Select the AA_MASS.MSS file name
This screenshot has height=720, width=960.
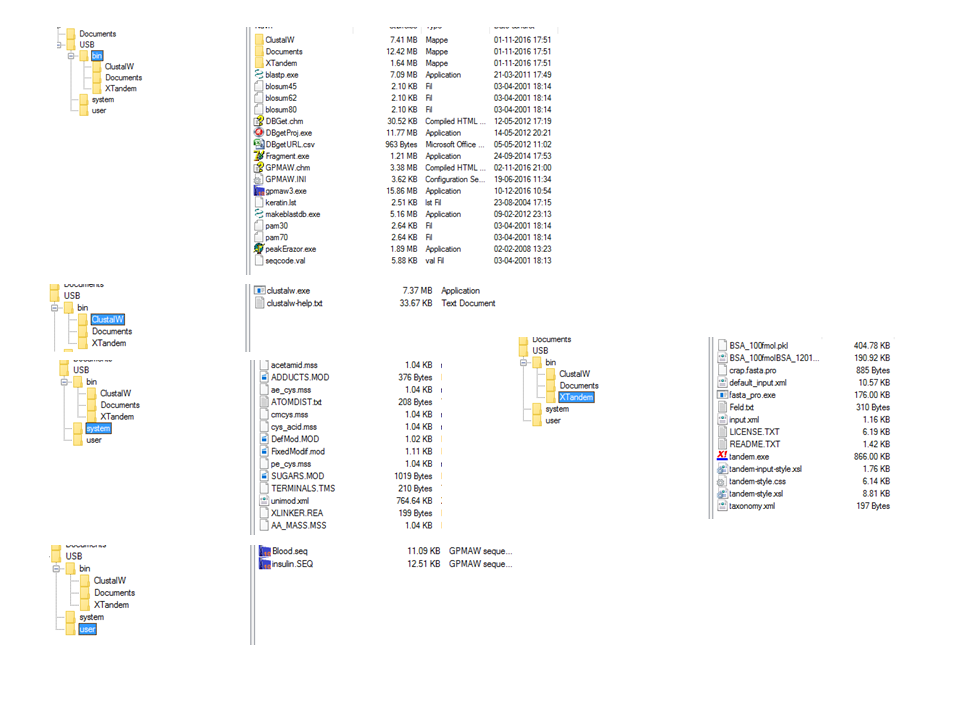(299, 525)
